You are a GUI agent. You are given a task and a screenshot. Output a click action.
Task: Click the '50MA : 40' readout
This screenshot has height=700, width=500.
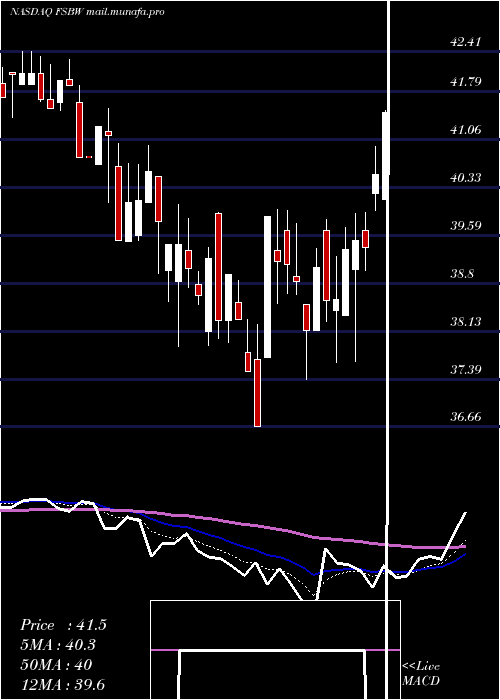pos(56,665)
